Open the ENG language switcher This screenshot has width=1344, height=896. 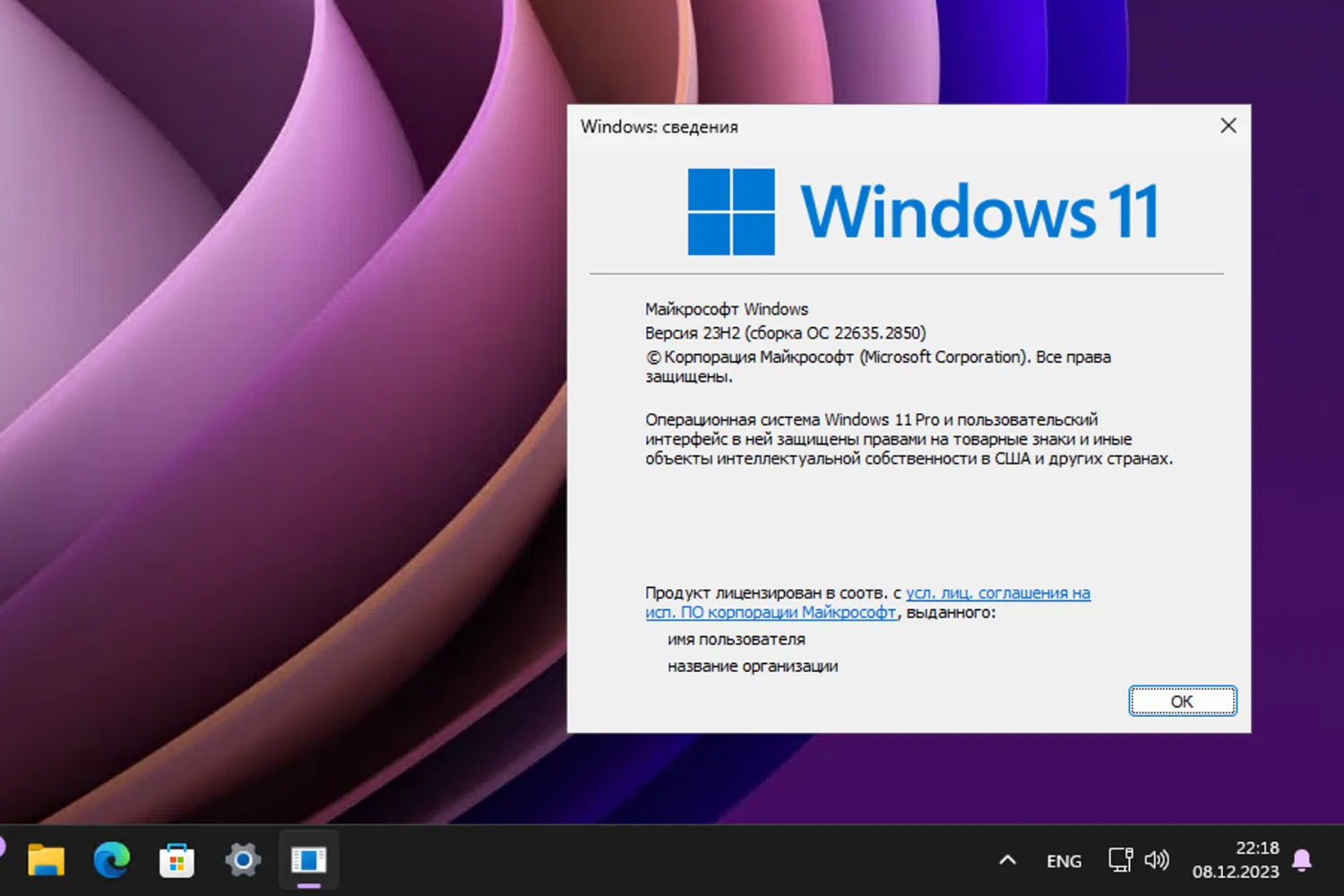(x=1063, y=859)
